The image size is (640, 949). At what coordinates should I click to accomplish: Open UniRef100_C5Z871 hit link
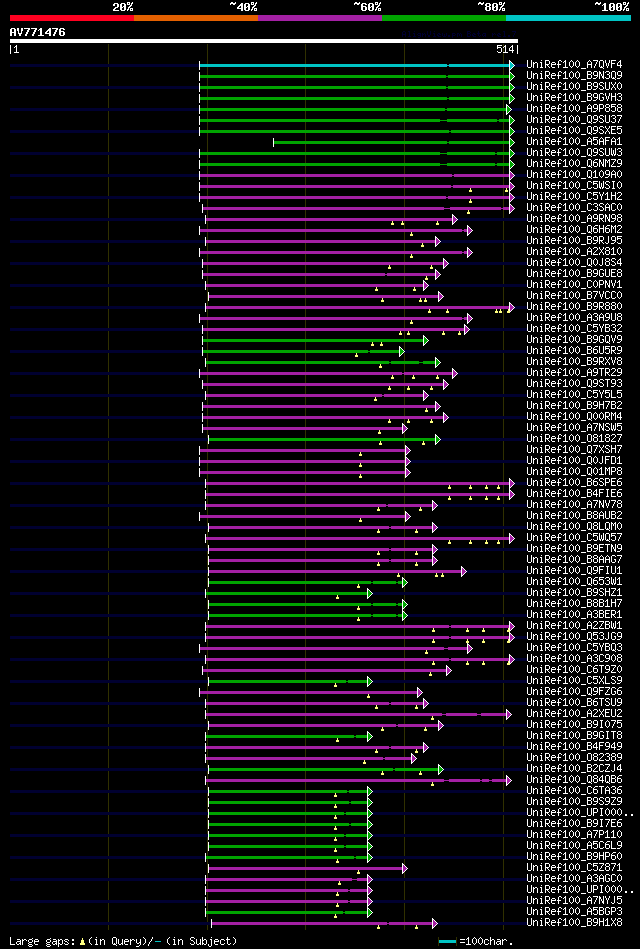point(575,867)
